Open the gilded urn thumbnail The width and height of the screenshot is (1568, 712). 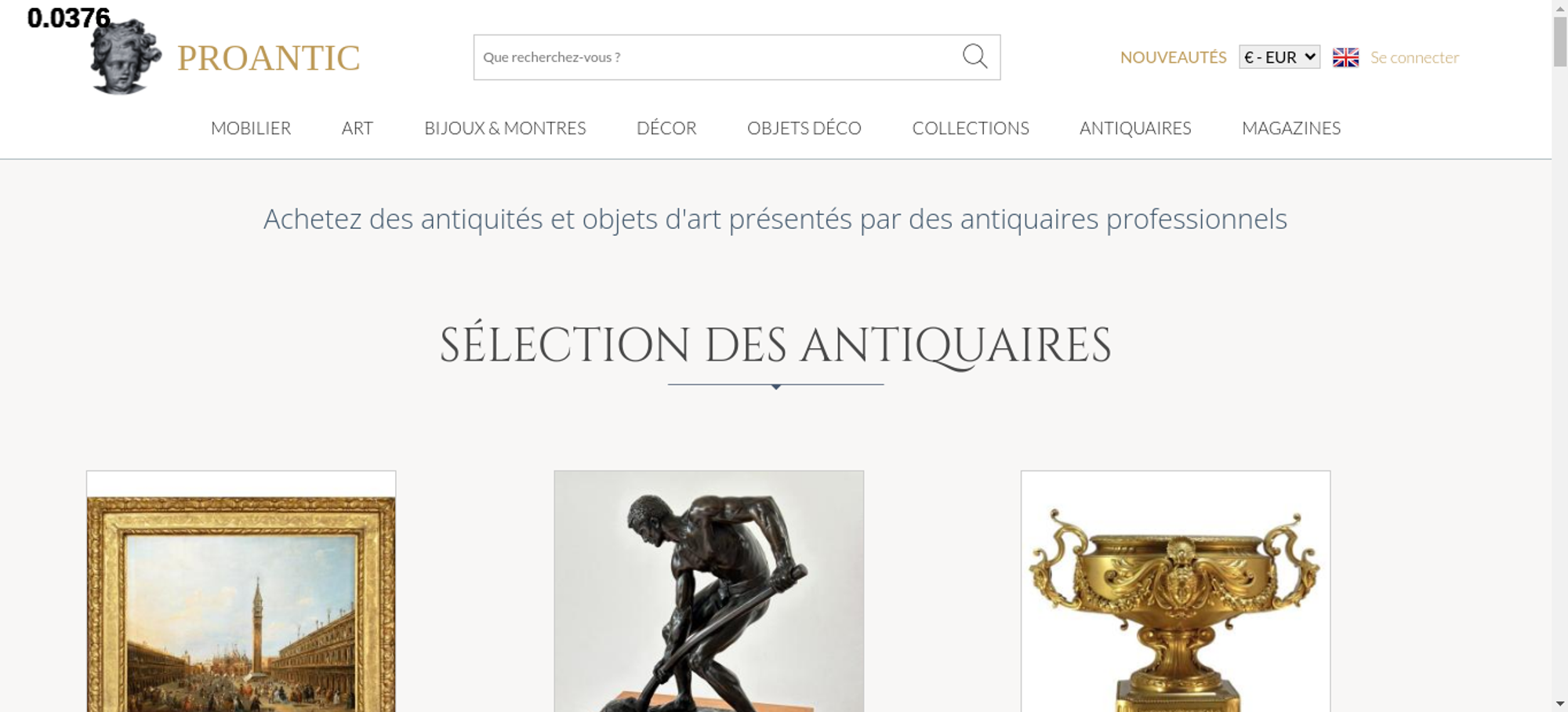(1175, 591)
